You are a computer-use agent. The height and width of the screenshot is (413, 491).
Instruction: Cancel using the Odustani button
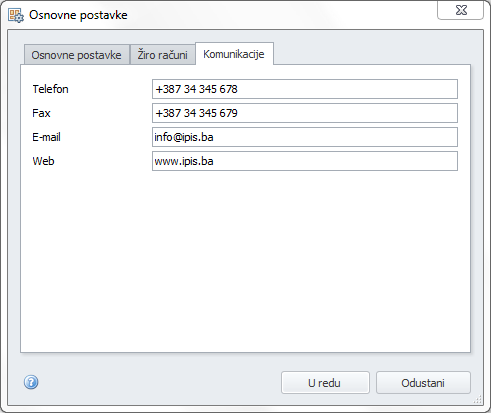coord(423,383)
